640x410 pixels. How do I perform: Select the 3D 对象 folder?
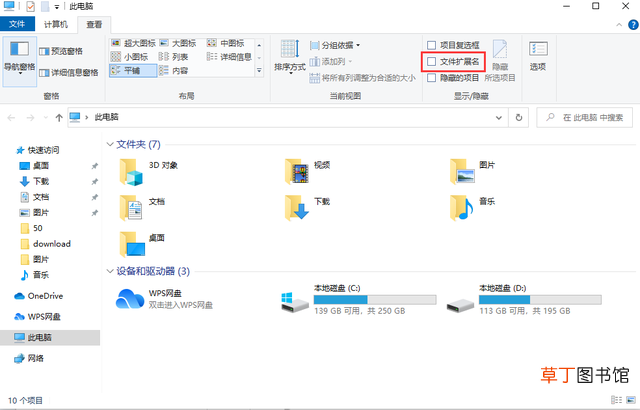click(149, 172)
